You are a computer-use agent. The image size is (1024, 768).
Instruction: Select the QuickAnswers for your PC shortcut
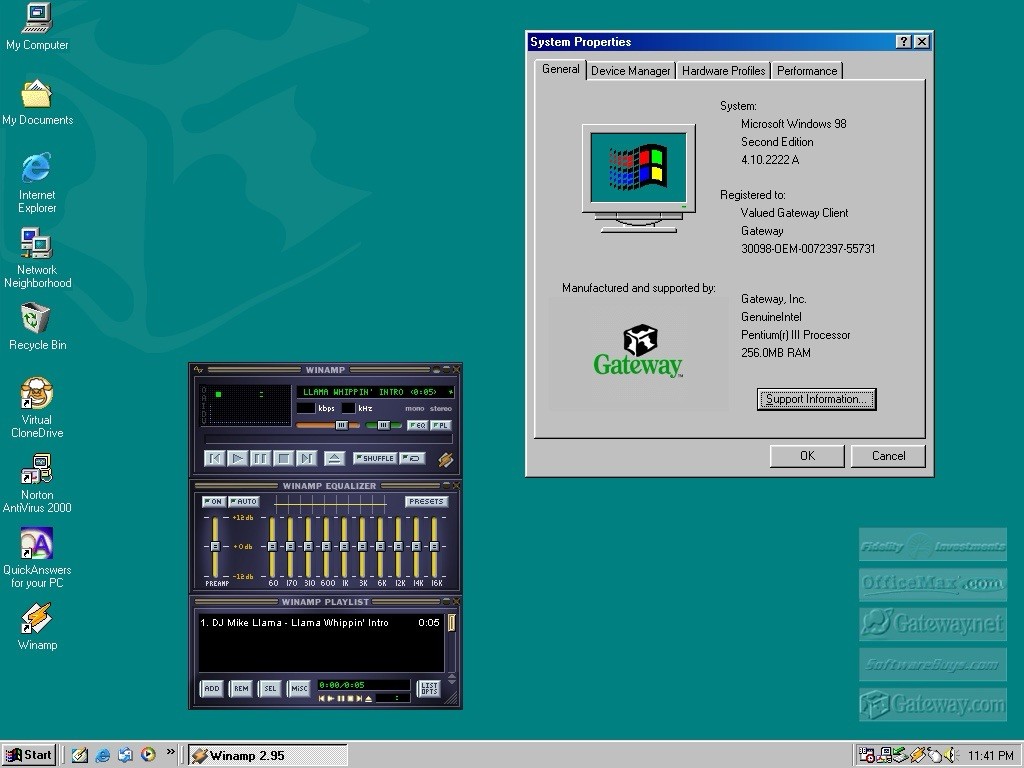coord(37,558)
